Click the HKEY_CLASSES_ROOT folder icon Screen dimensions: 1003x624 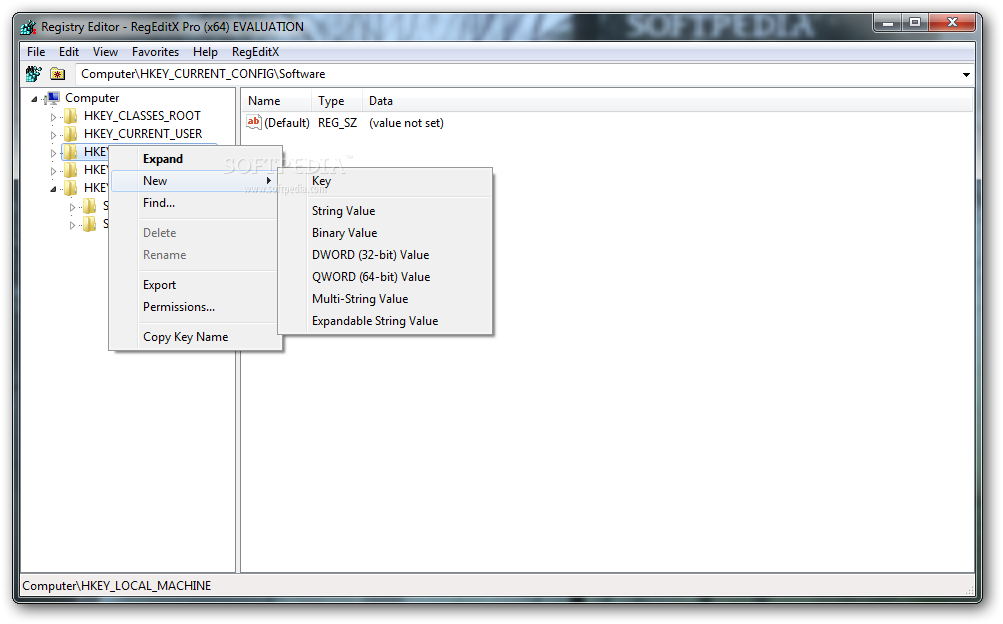pyautogui.click(x=71, y=116)
